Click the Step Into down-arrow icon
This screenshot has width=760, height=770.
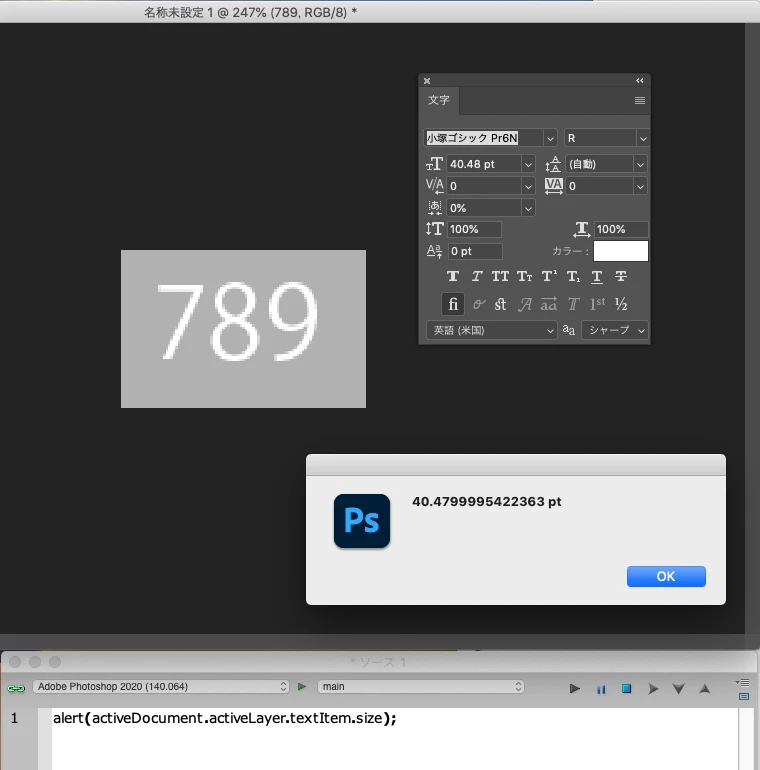[x=679, y=689]
